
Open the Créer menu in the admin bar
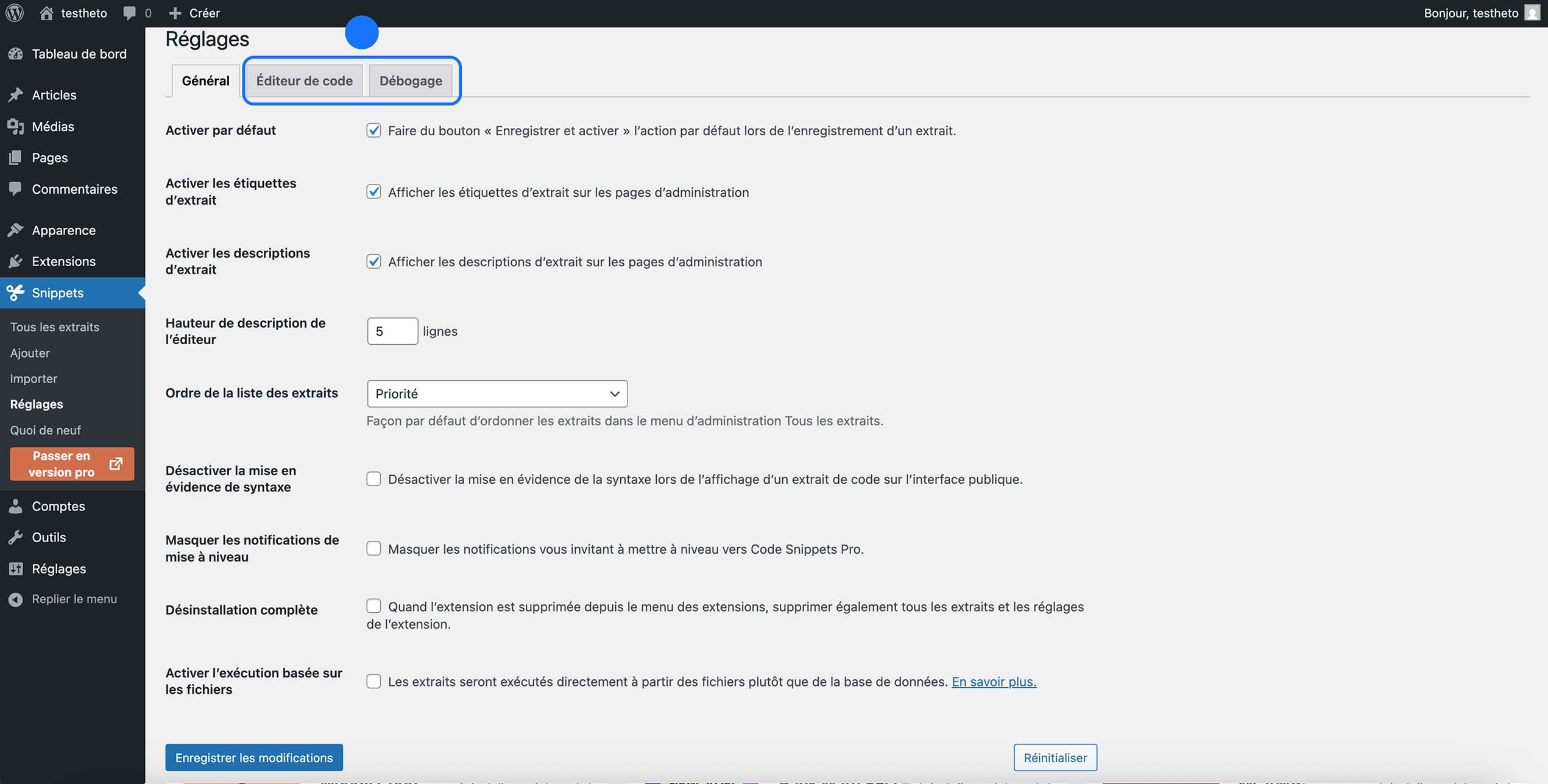click(195, 12)
